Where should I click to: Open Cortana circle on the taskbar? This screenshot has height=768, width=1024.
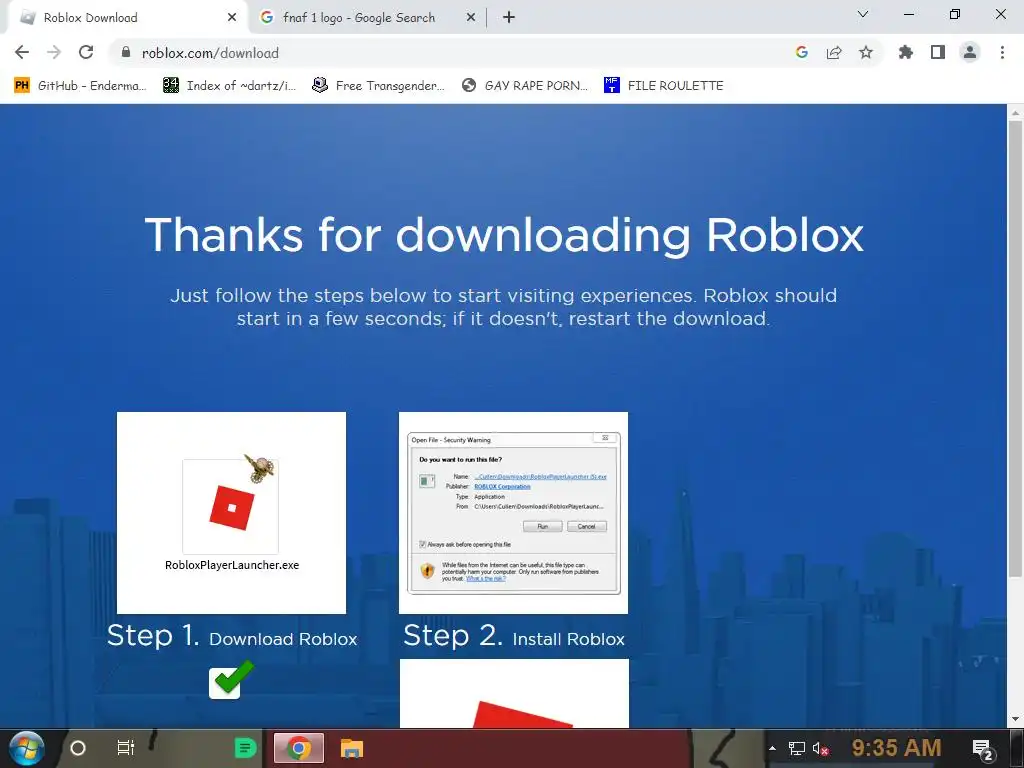(x=78, y=748)
